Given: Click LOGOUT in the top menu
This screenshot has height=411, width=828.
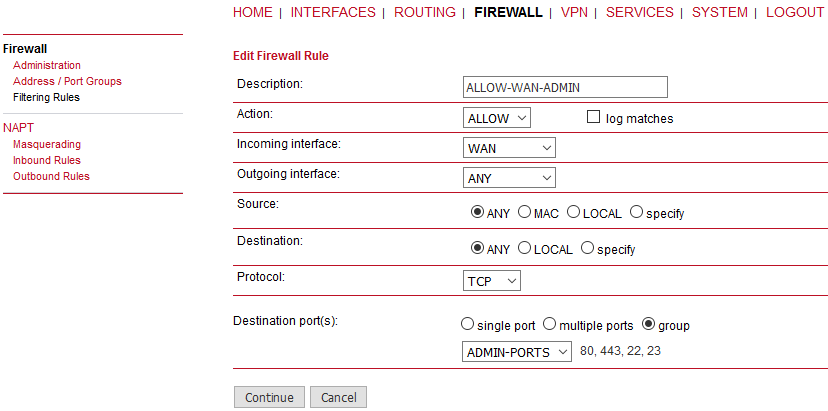Looking at the screenshot, I should click(x=795, y=12).
